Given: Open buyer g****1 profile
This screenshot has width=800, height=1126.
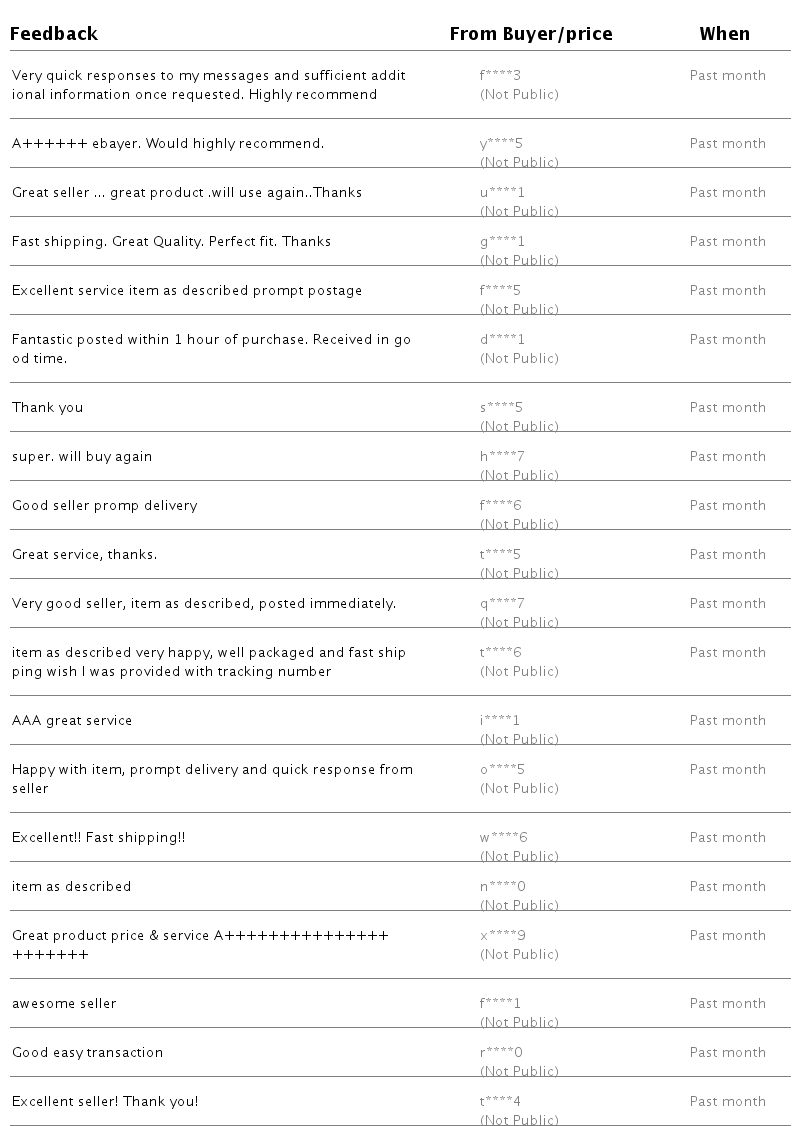Looking at the screenshot, I should coord(502,241).
